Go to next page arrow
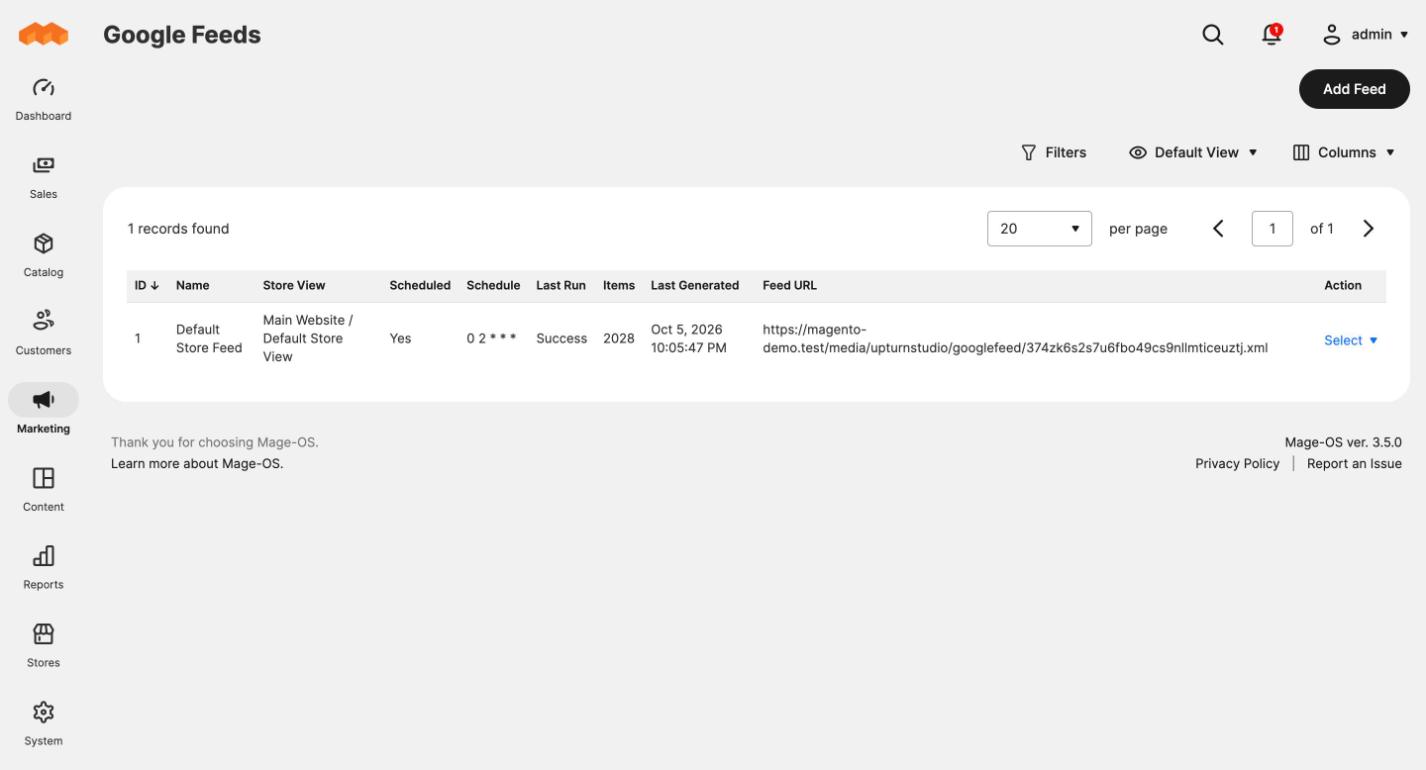The image size is (1426, 770). 1368,228
